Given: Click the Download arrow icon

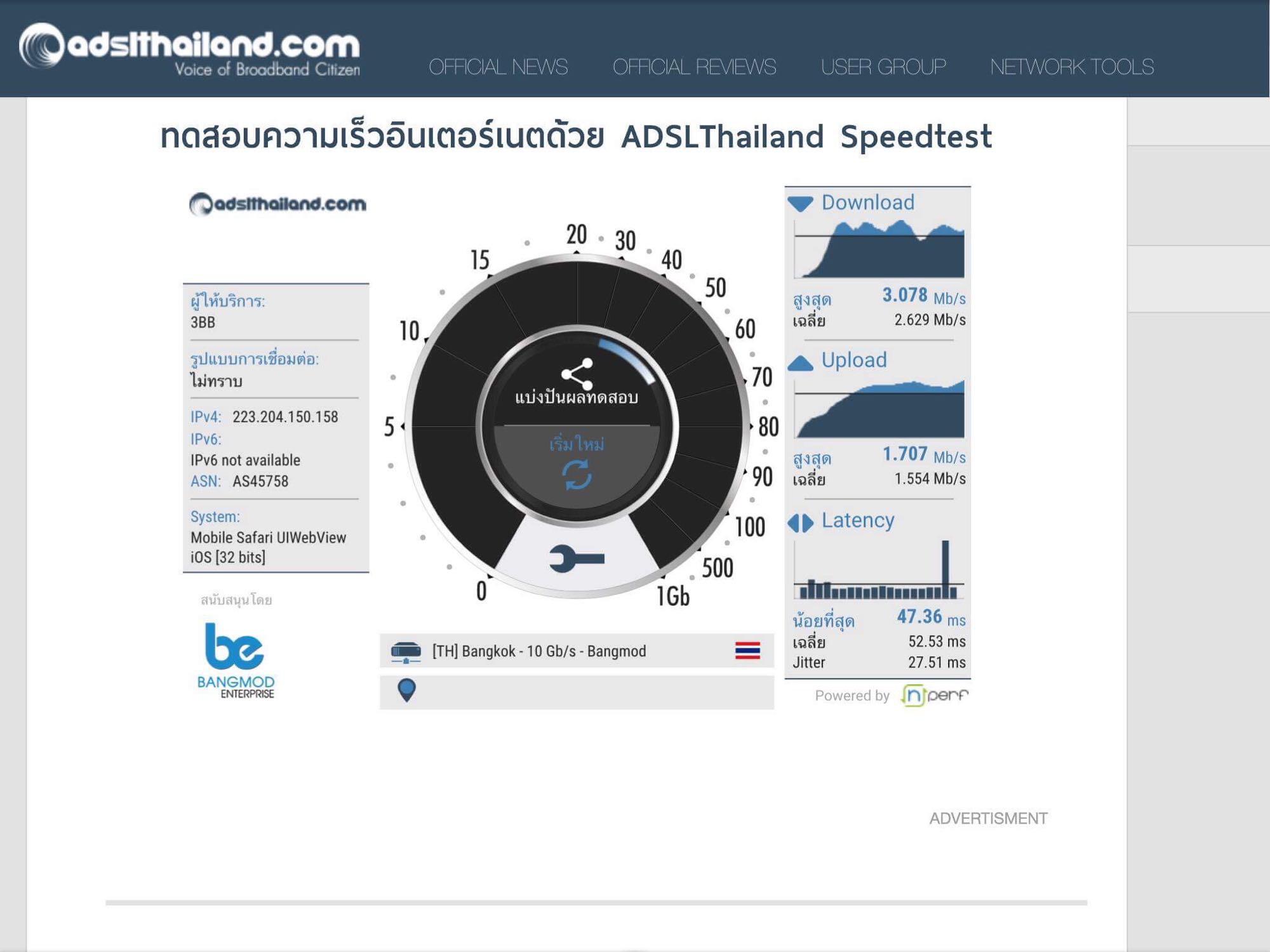Looking at the screenshot, I should [800, 204].
